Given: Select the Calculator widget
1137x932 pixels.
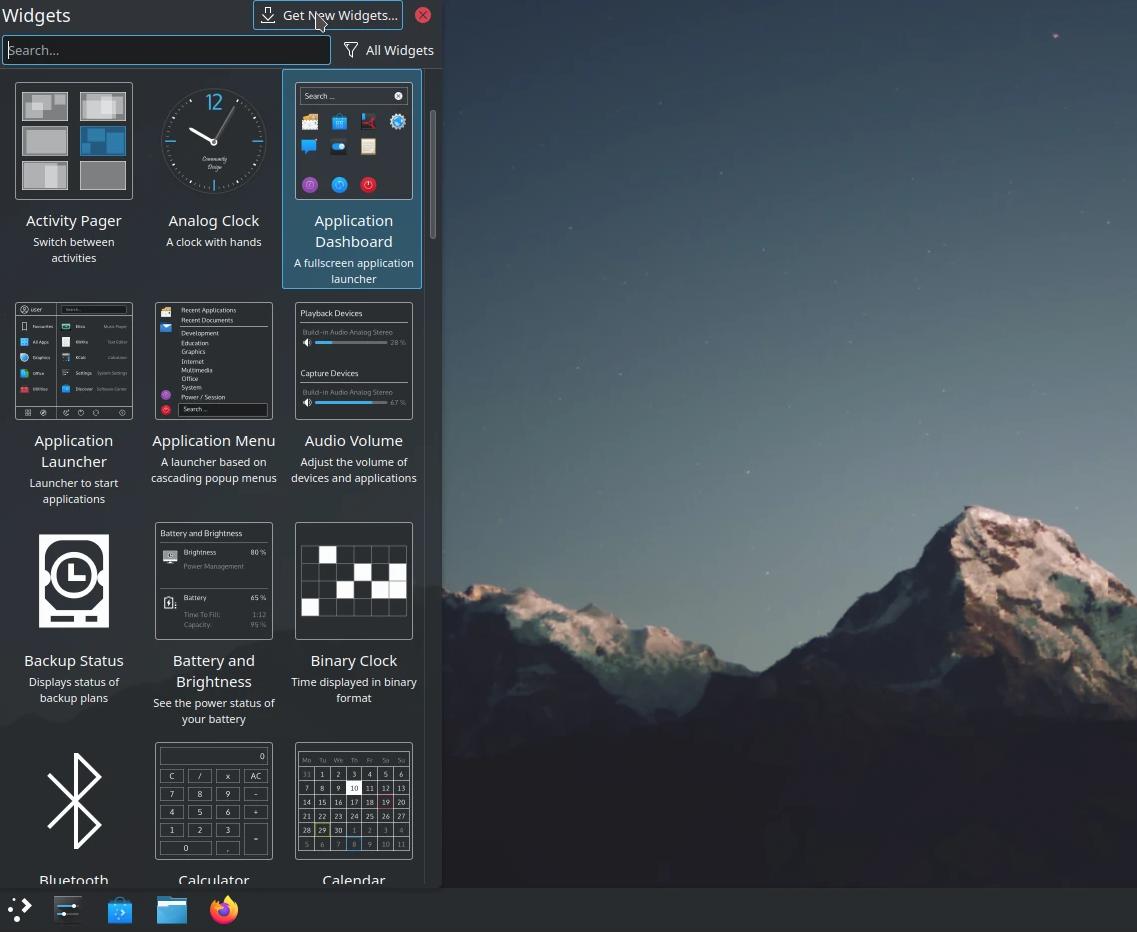Looking at the screenshot, I should [214, 800].
